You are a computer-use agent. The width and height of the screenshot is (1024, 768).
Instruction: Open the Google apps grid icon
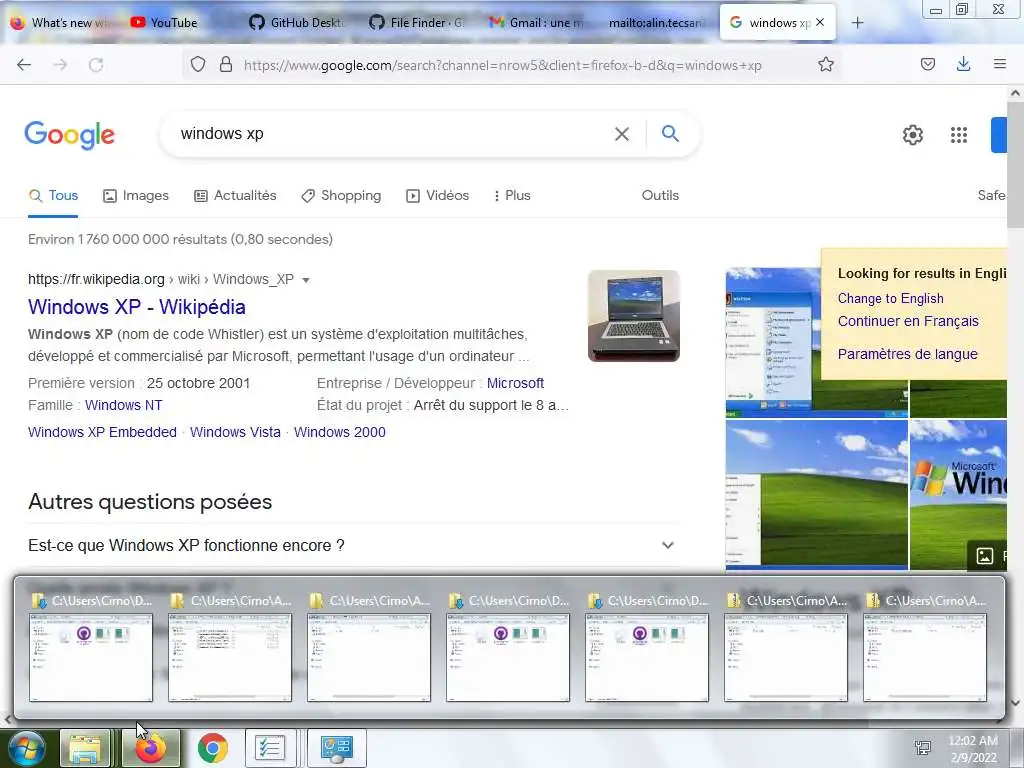959,135
